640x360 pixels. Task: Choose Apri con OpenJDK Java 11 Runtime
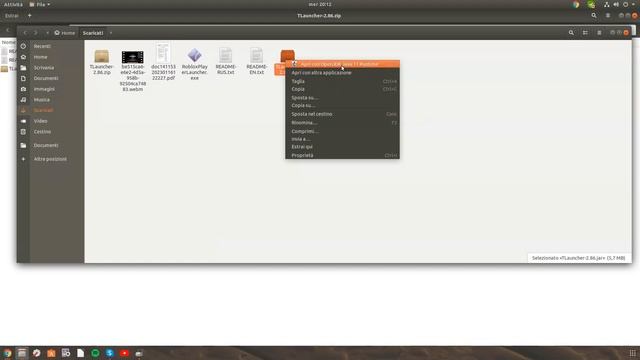click(x=342, y=64)
